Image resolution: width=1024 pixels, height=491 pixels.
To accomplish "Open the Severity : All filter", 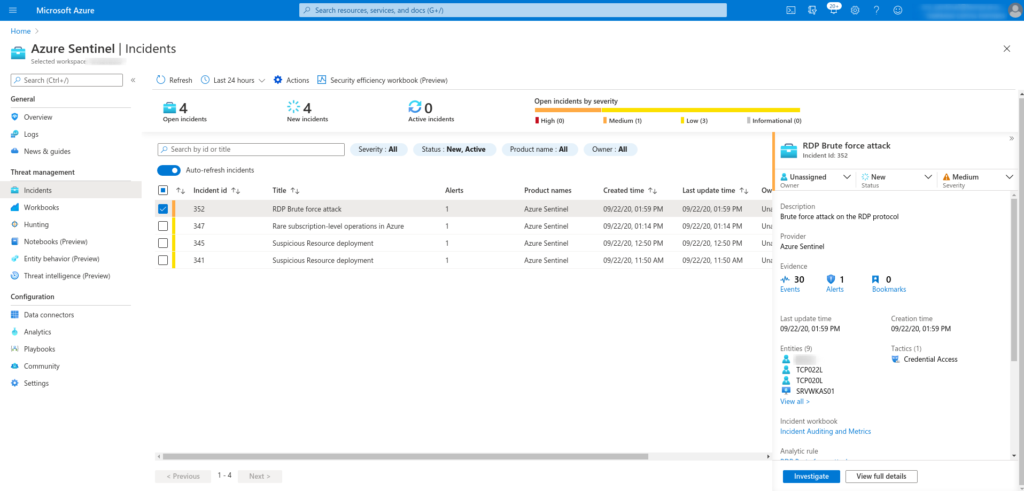I will tap(378, 150).
